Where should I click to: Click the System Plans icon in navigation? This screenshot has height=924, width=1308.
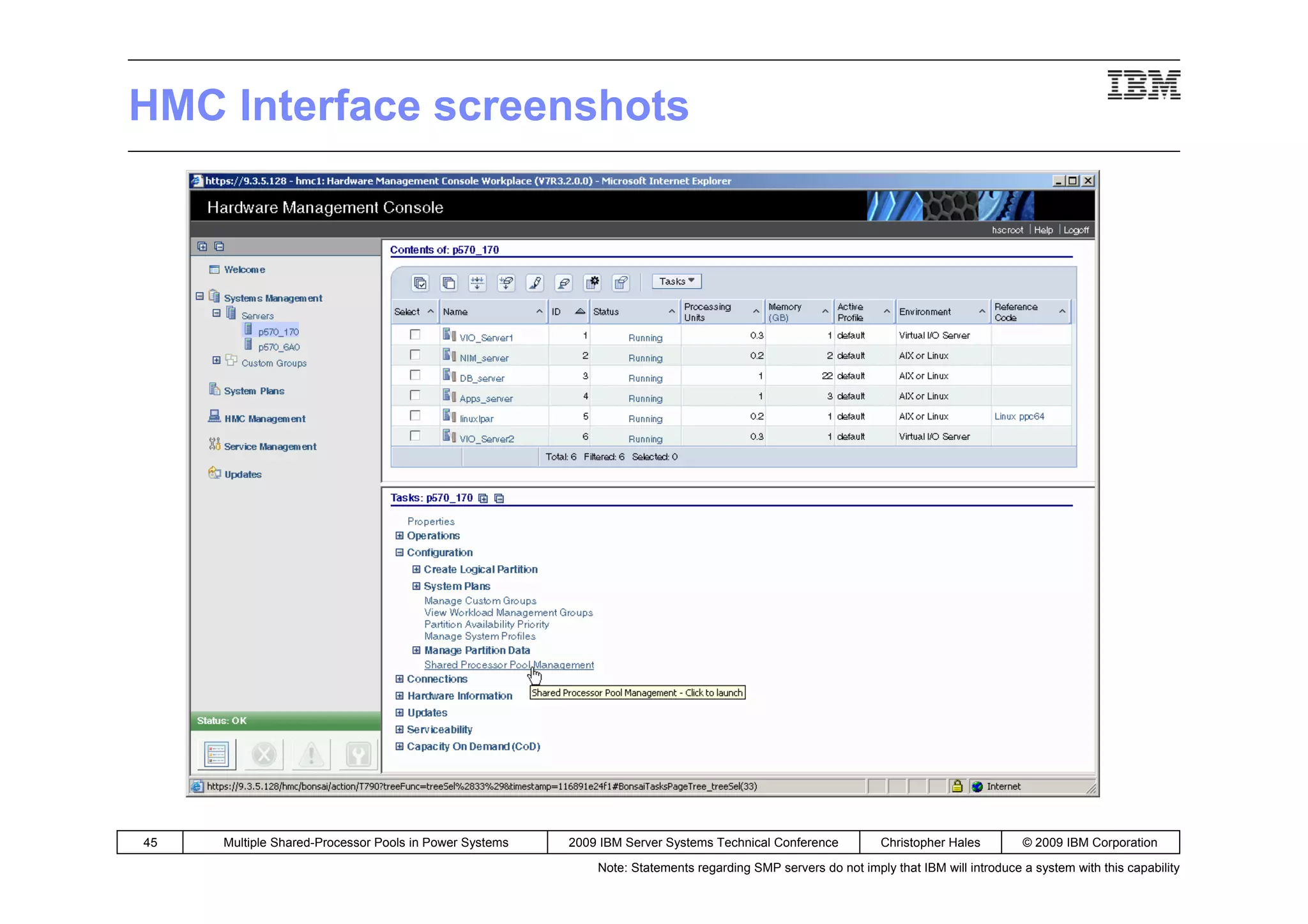coord(215,389)
